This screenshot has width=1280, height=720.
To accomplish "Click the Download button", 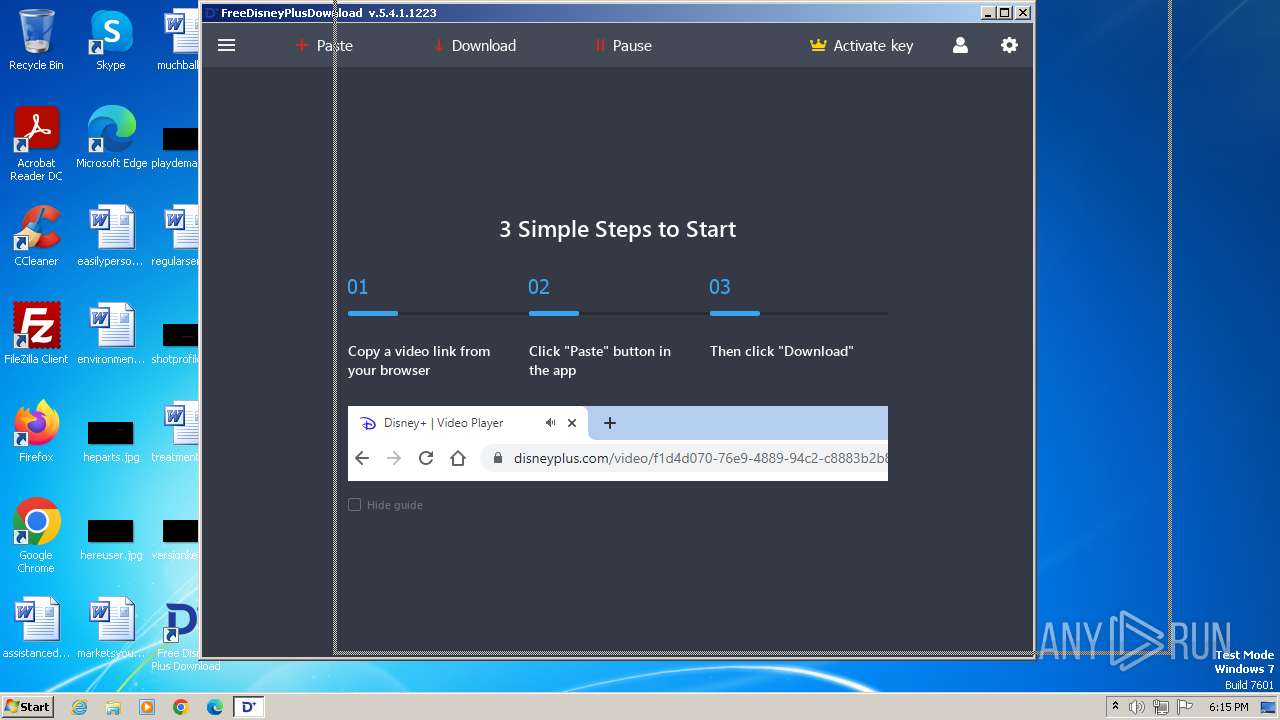I will tap(475, 45).
